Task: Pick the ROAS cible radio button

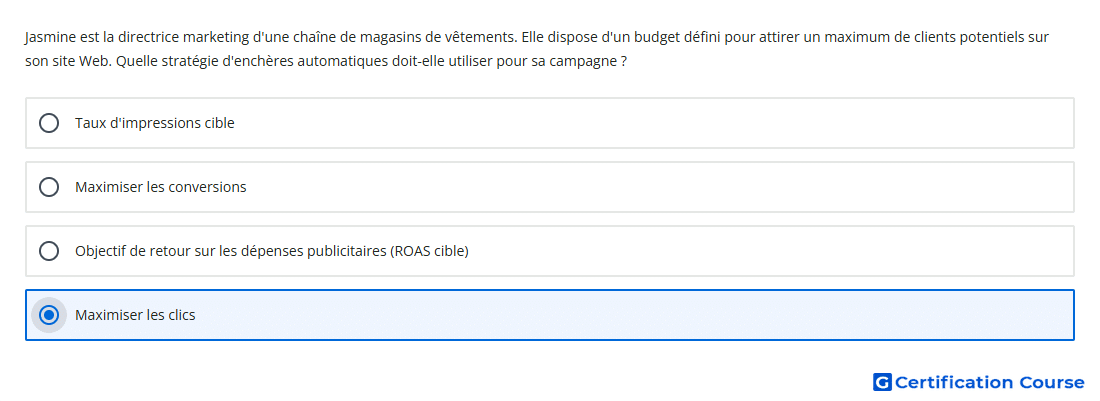Action: point(49,251)
